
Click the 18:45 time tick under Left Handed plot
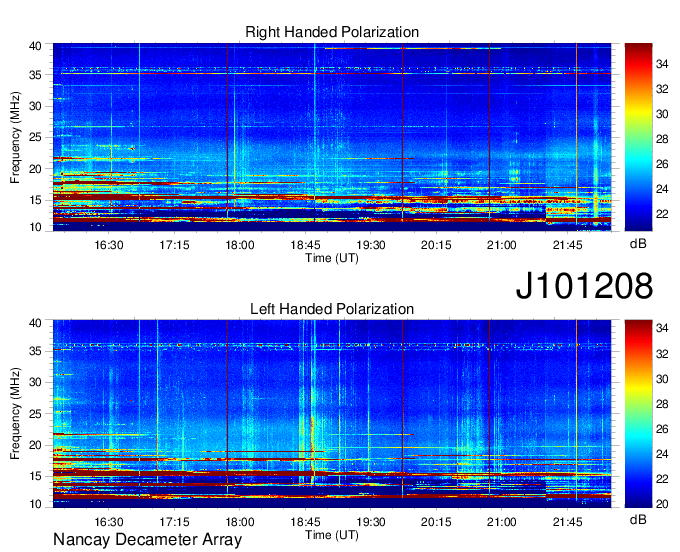click(305, 522)
